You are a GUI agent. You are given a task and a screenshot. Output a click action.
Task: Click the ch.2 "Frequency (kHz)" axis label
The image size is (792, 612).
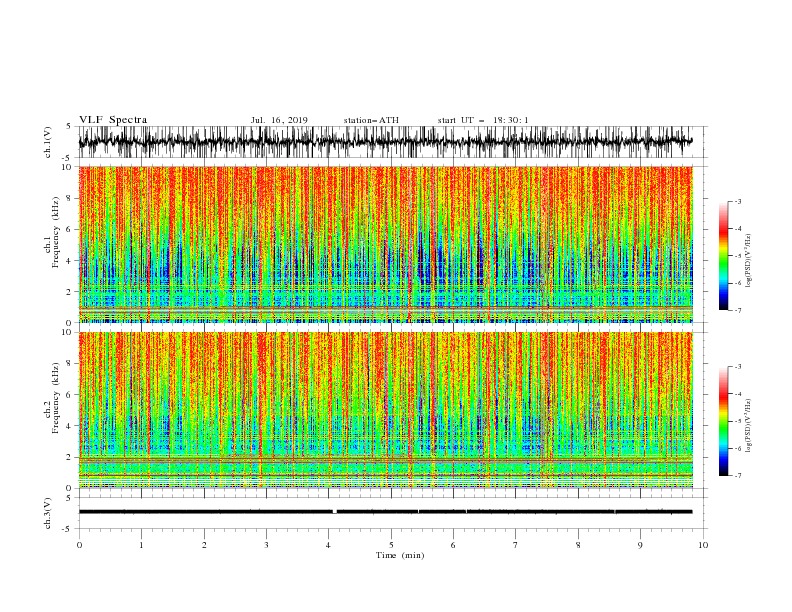[x=56, y=398]
